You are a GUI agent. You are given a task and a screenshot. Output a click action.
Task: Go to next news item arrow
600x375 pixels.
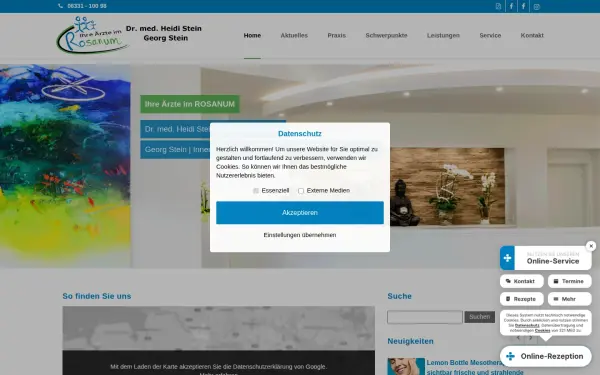530,338
